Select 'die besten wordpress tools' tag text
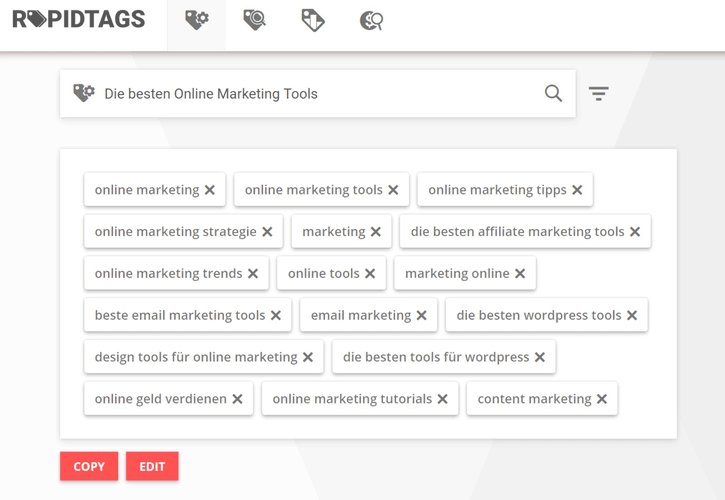This screenshot has height=500, width=725. (x=539, y=315)
